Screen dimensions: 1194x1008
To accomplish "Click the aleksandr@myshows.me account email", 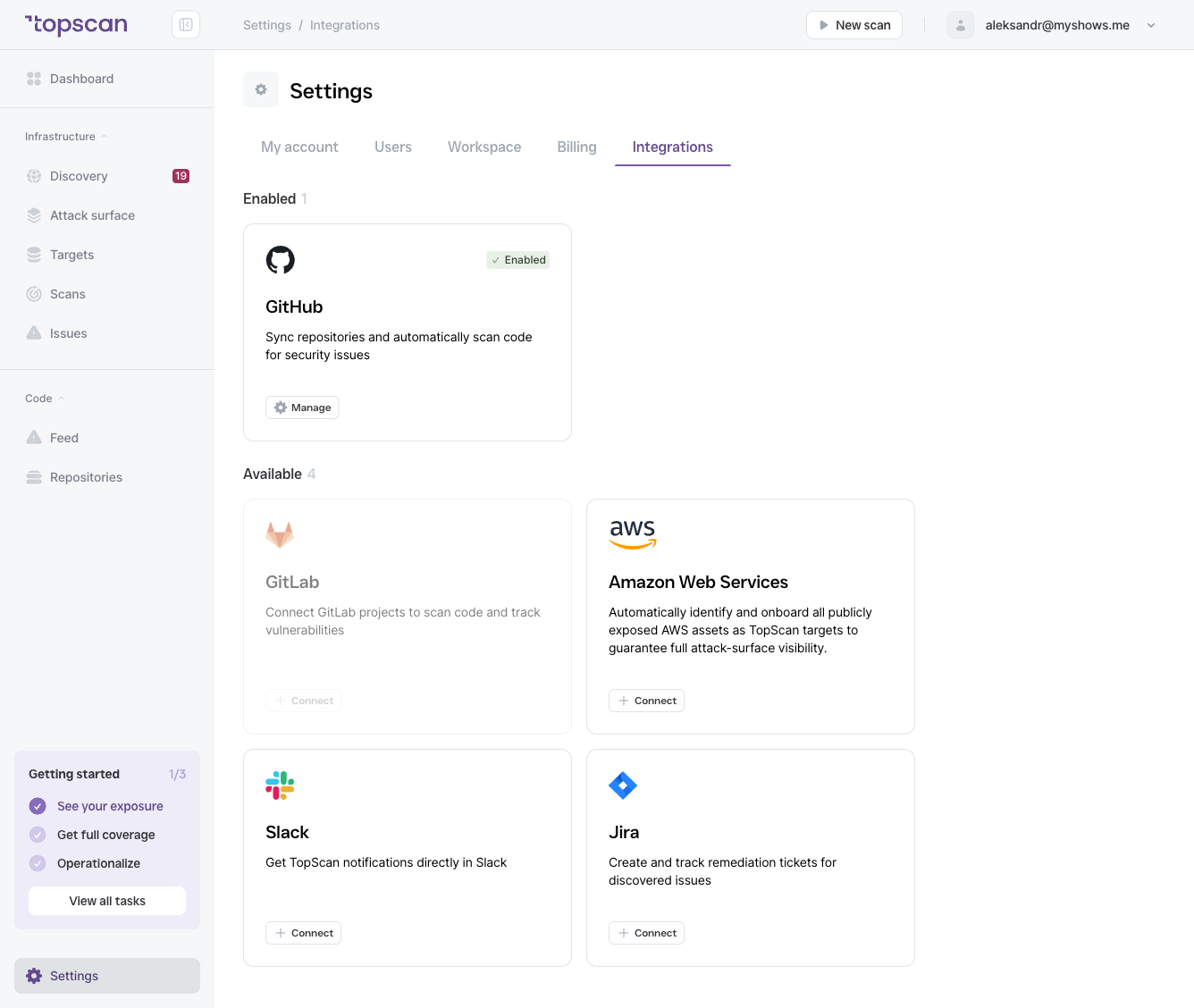I will click(1057, 25).
